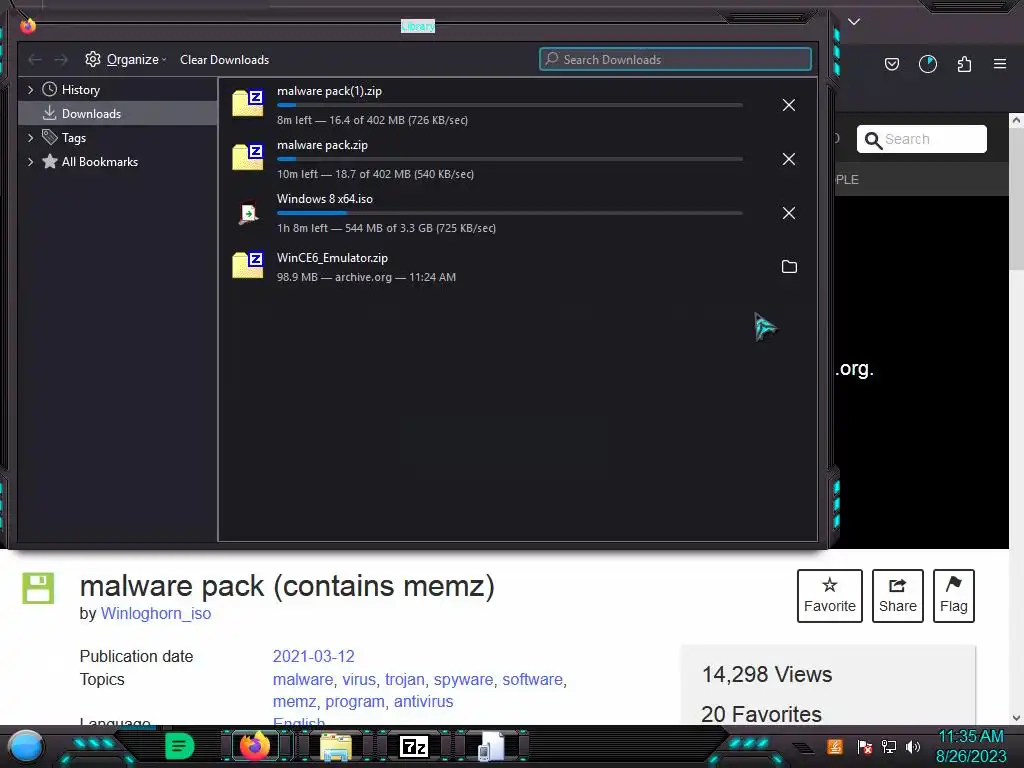The height and width of the screenshot is (768, 1024).
Task: Expand the All Bookmarks tree node
Action: (30, 161)
